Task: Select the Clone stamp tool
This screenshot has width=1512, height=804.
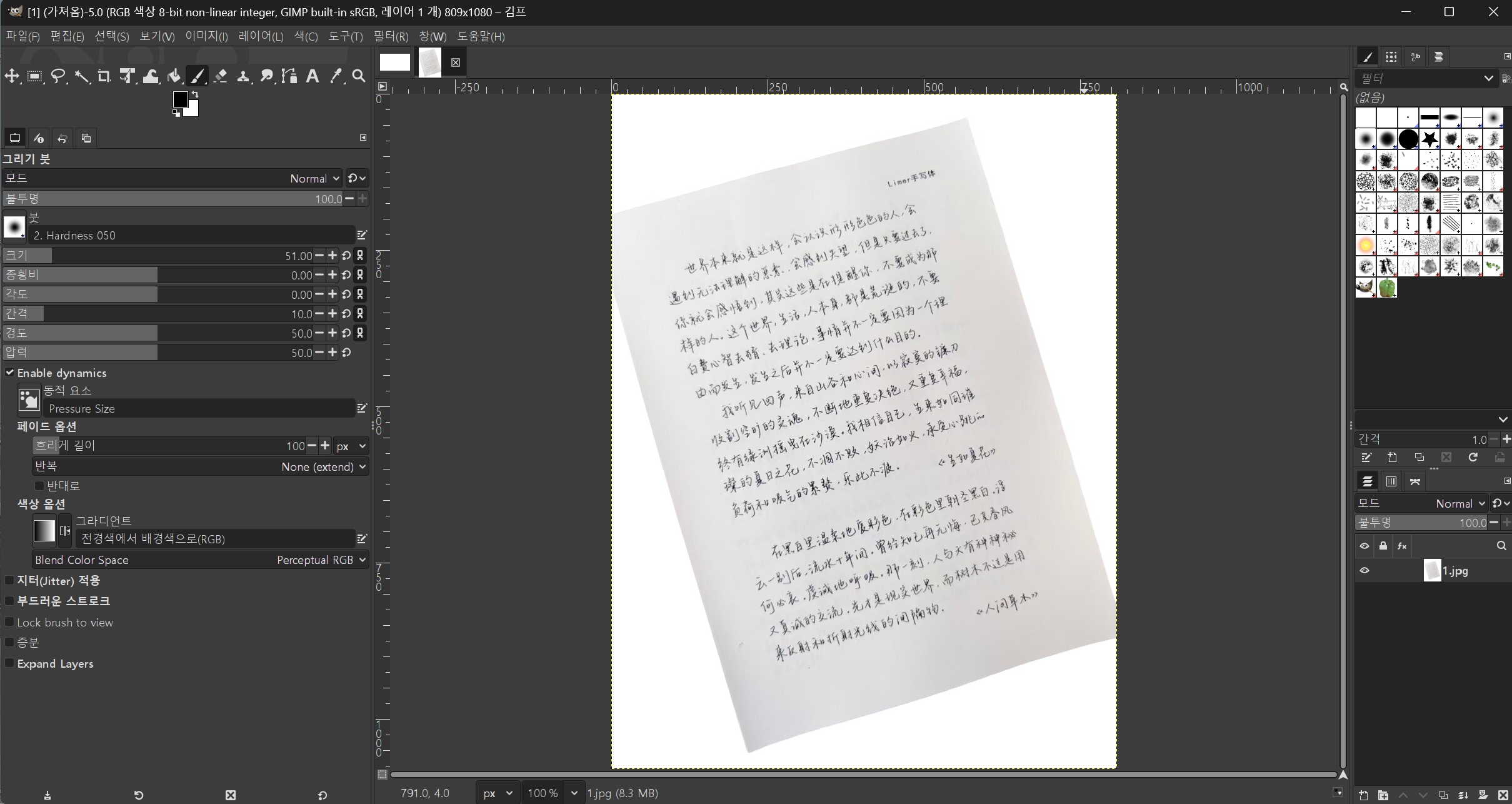Action: click(x=243, y=76)
